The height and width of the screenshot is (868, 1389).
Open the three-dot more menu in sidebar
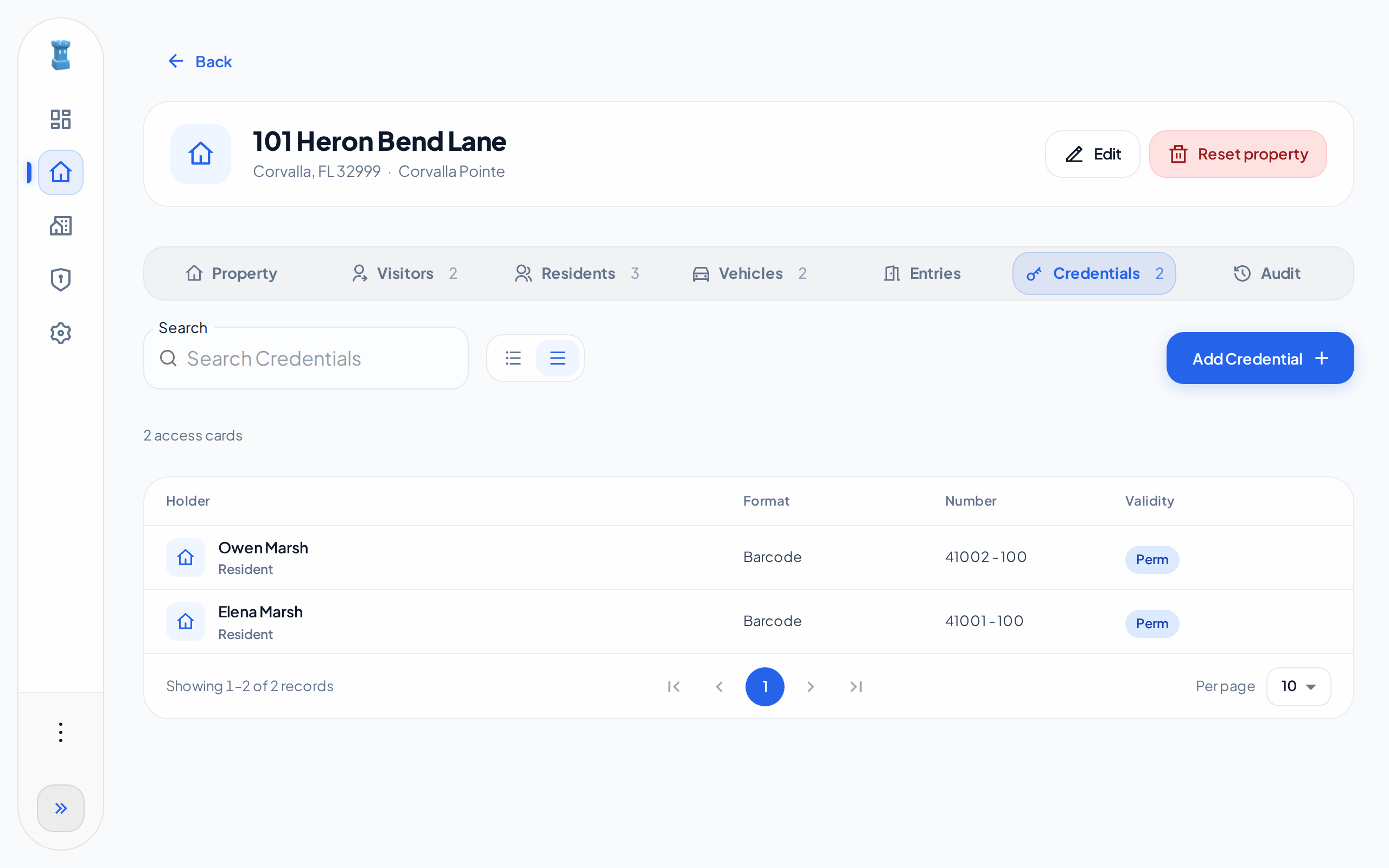60,732
